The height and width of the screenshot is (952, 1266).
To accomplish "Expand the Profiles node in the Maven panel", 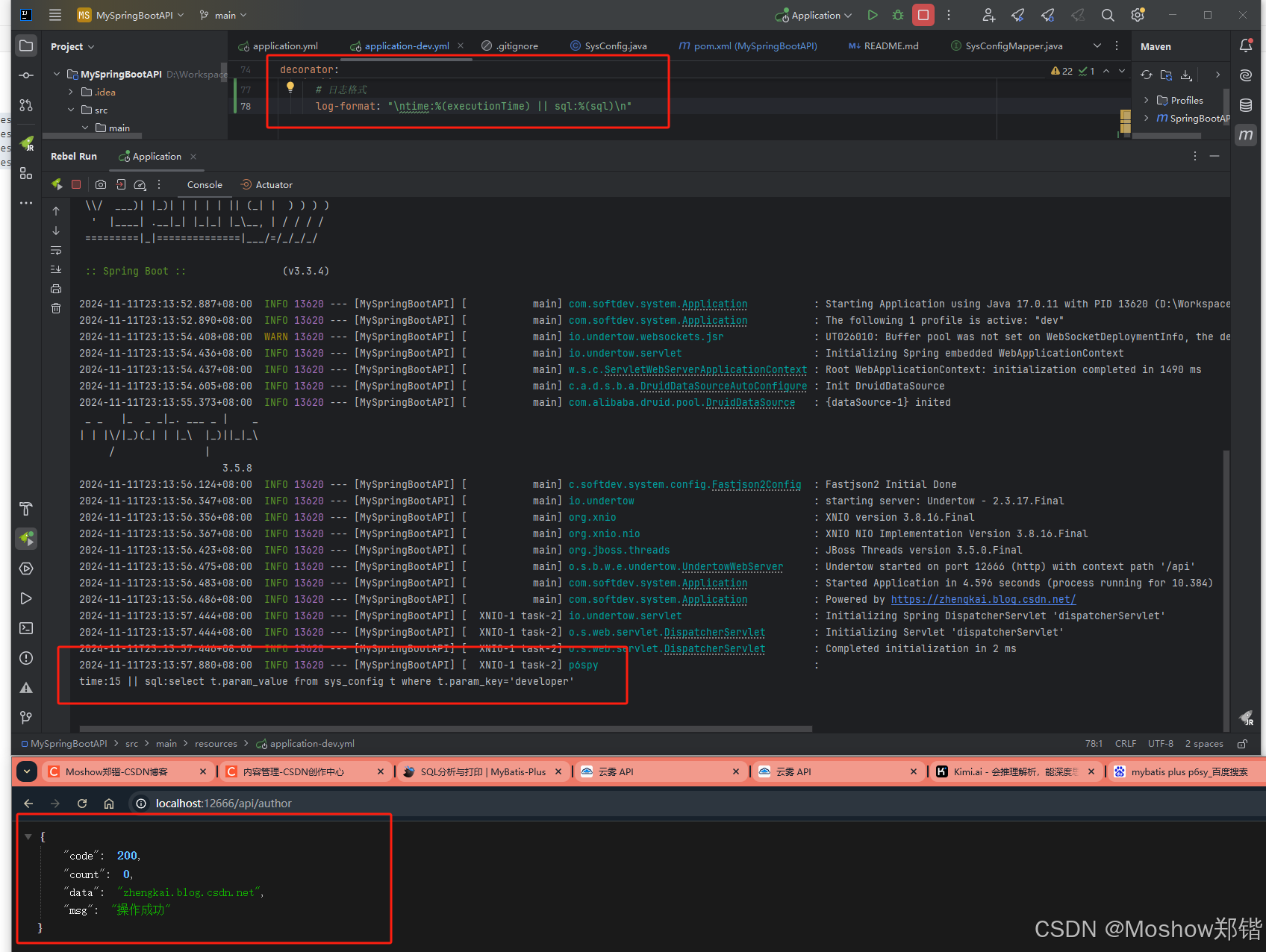I will [x=1147, y=99].
